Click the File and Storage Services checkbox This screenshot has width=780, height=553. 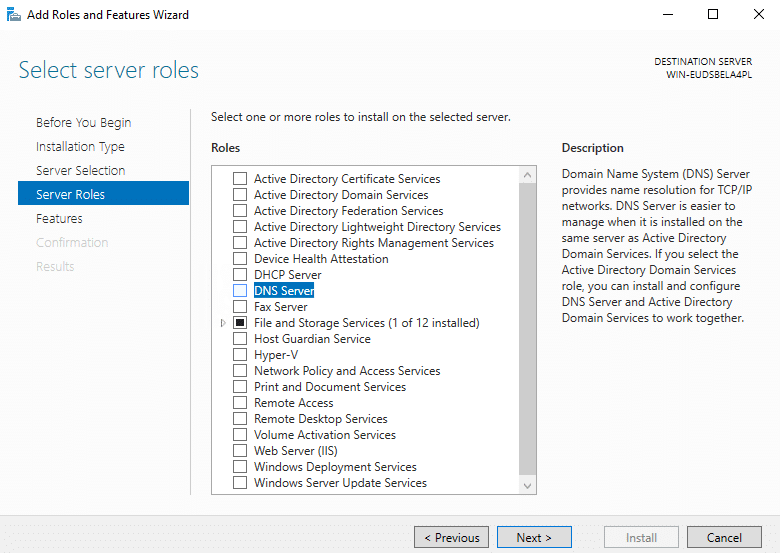point(240,323)
